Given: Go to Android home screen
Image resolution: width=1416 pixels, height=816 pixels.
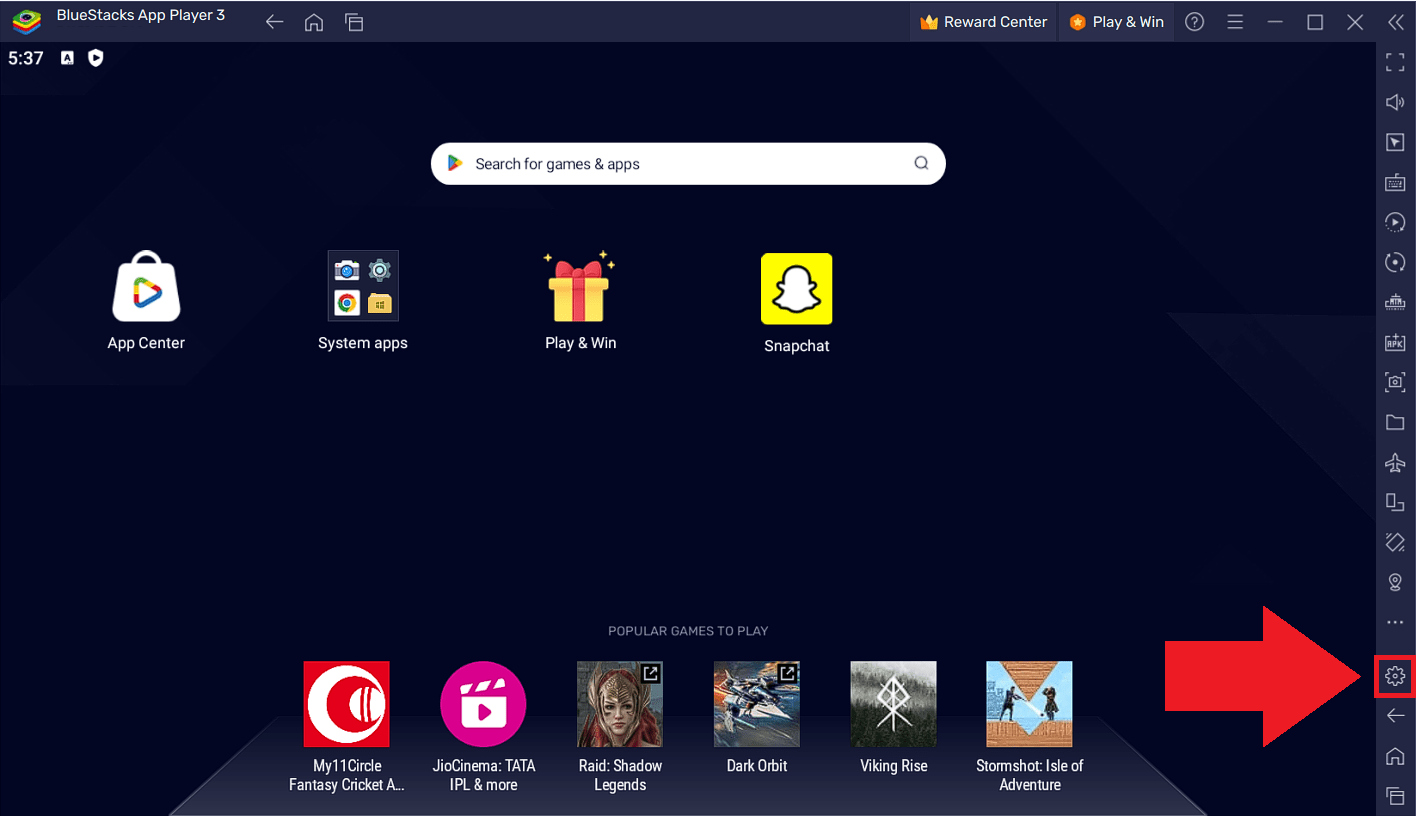Looking at the screenshot, I should [x=1395, y=756].
